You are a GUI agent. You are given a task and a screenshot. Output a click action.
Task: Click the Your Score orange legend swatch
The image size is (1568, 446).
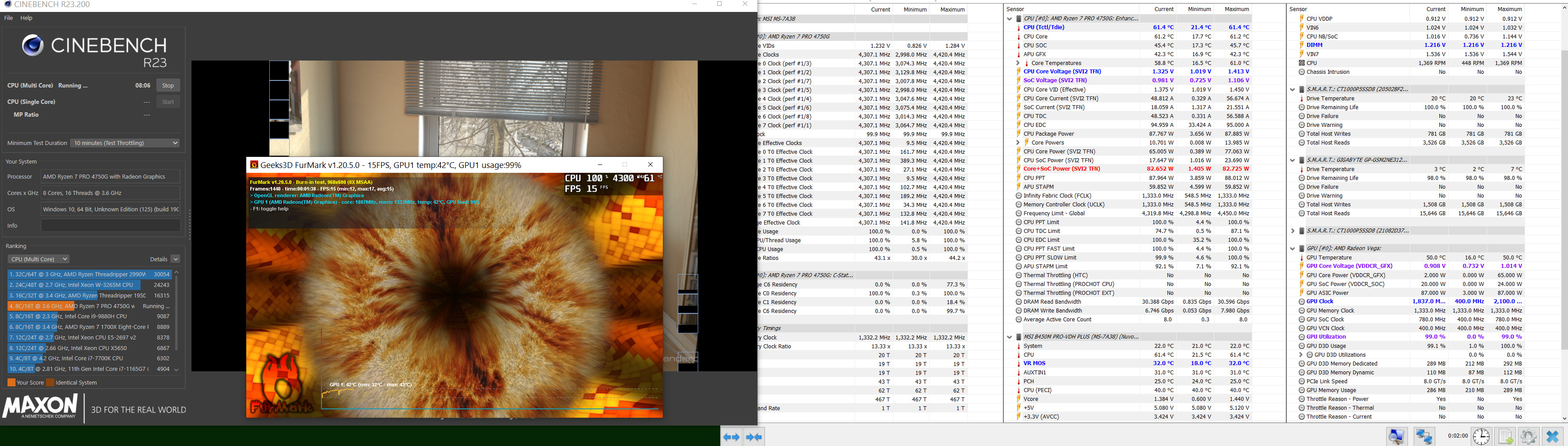pos(11,383)
